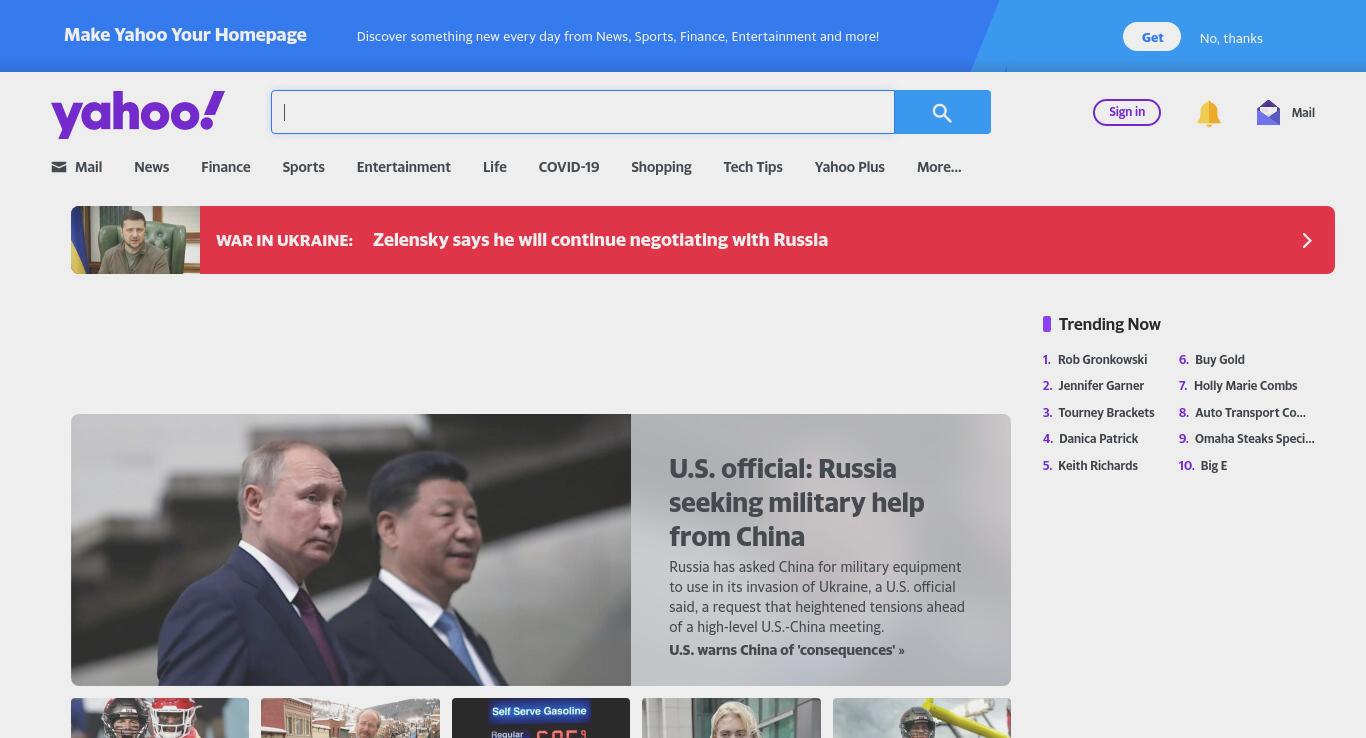Open the blonde woman story thumbnail
This screenshot has width=1366, height=738.
coord(731,718)
